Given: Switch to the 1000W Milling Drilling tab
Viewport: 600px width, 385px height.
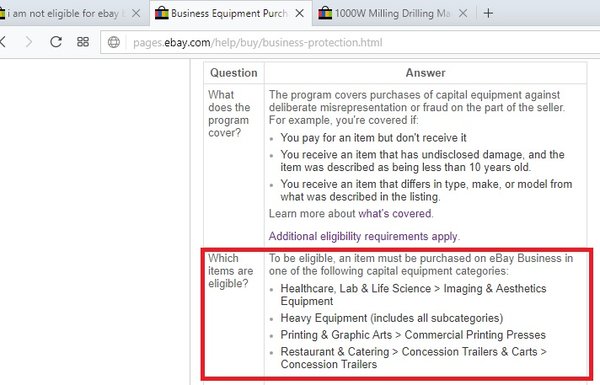Looking at the screenshot, I should 392,13.
